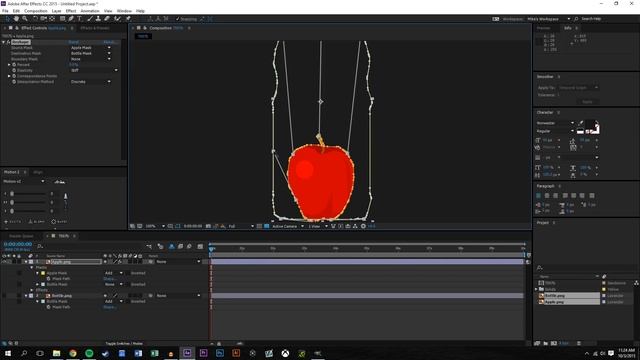Toggle visibility eye of Apple.png layer
This screenshot has height=360, width=640.
(x=4, y=262)
